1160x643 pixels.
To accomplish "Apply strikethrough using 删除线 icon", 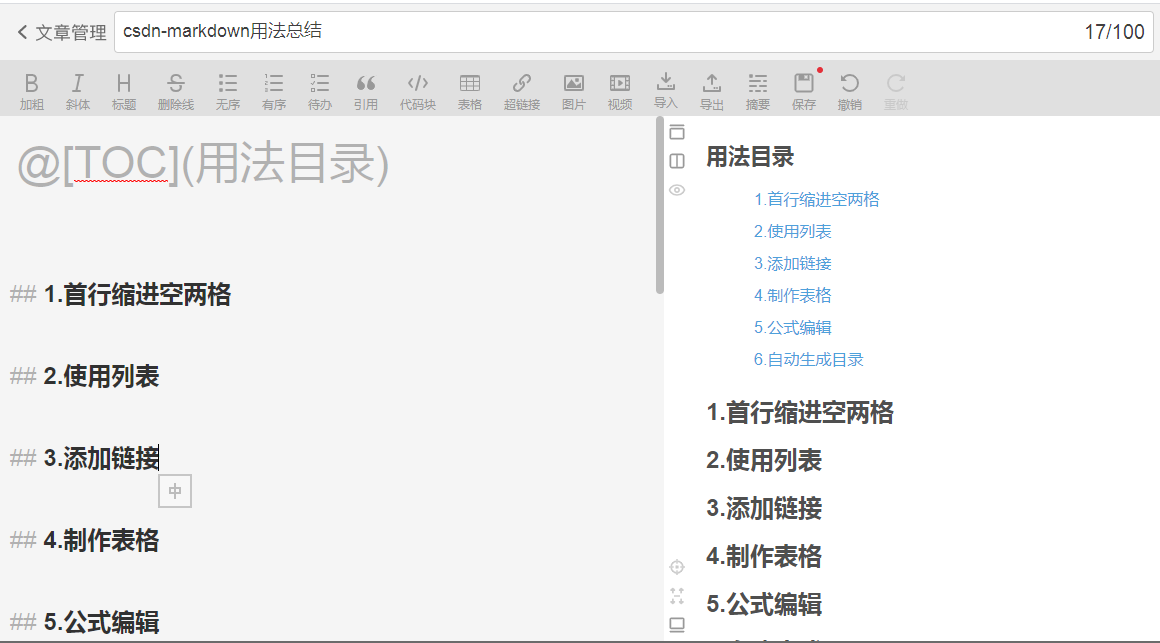I will coord(176,88).
